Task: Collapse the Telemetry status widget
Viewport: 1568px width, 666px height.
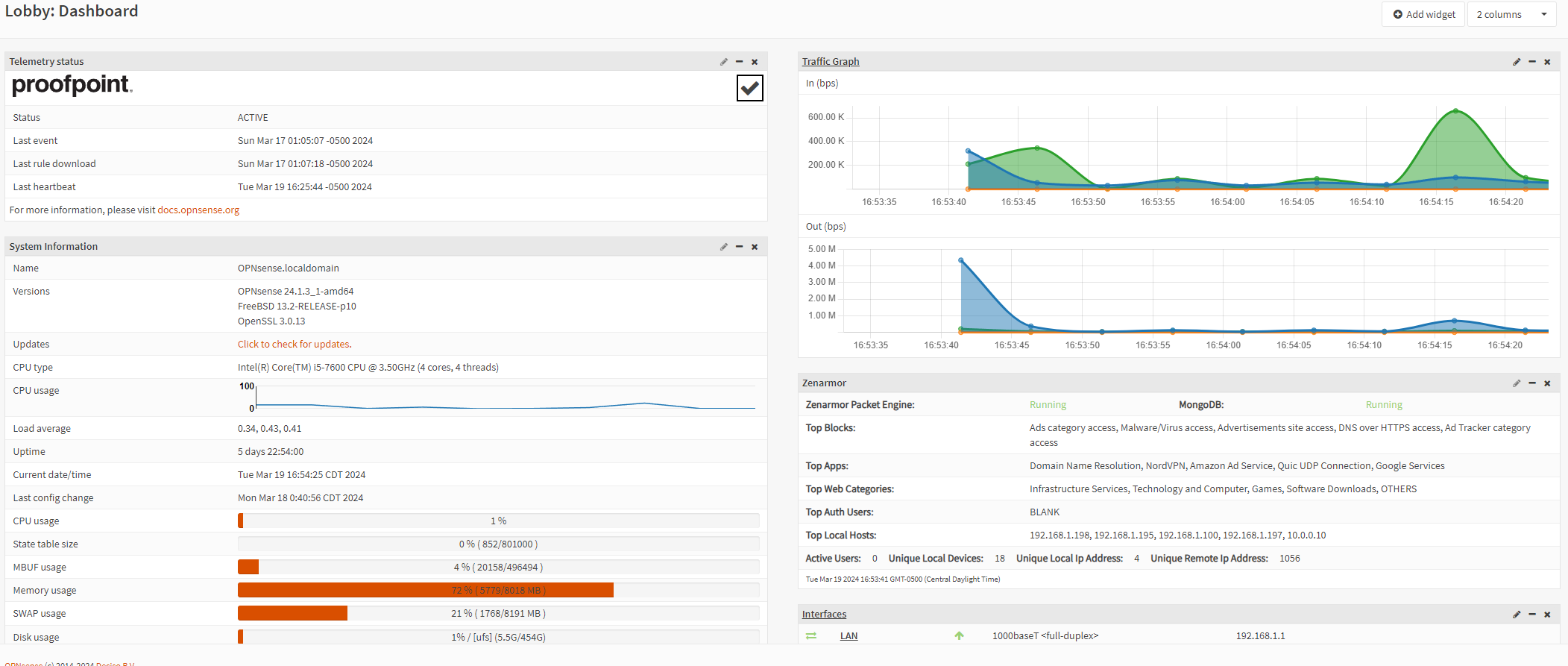Action: pos(739,62)
